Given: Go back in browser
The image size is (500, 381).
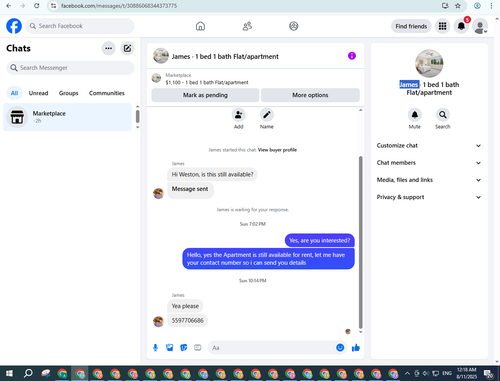Looking at the screenshot, I should (9, 6).
